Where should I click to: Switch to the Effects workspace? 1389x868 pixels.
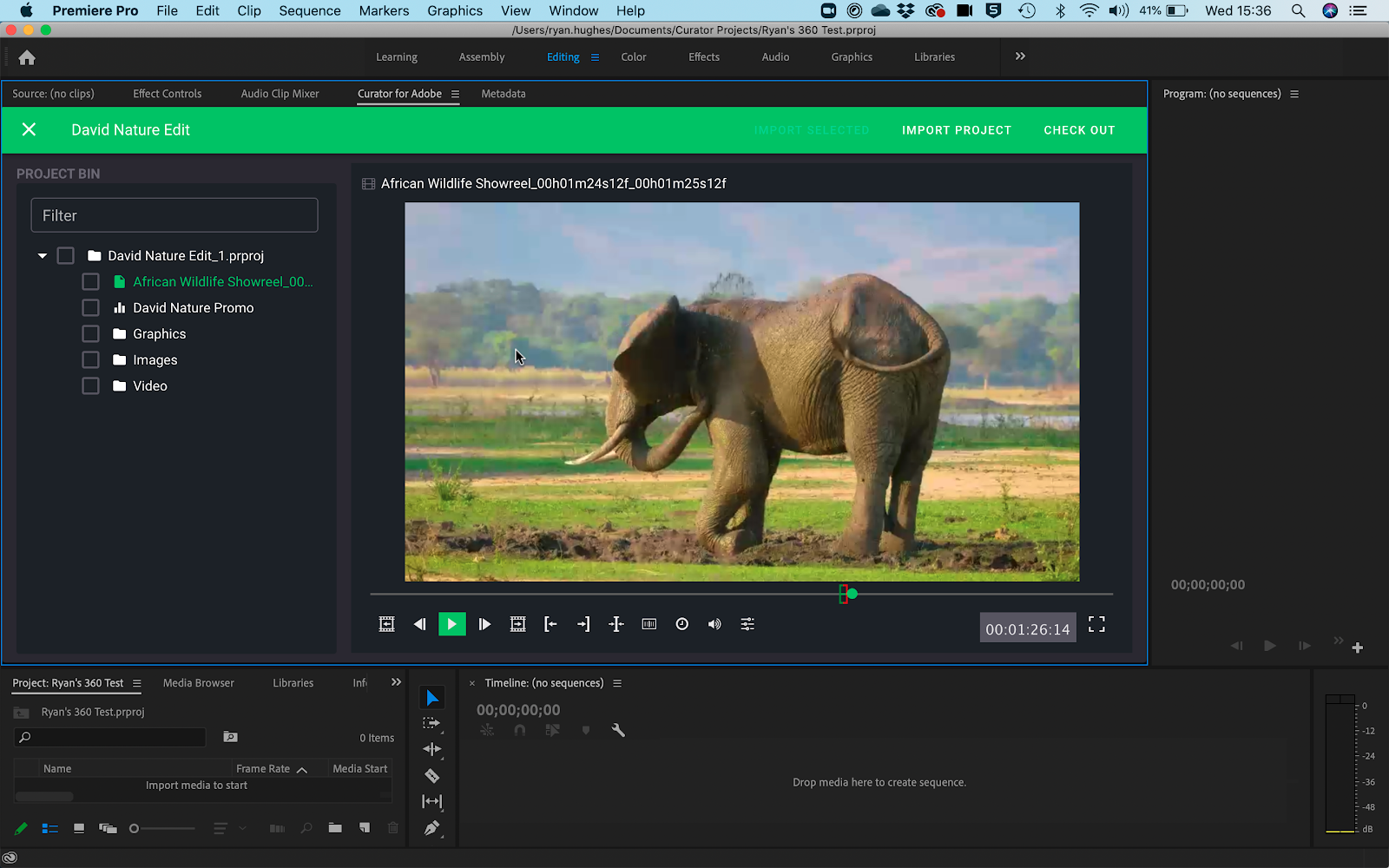click(704, 57)
